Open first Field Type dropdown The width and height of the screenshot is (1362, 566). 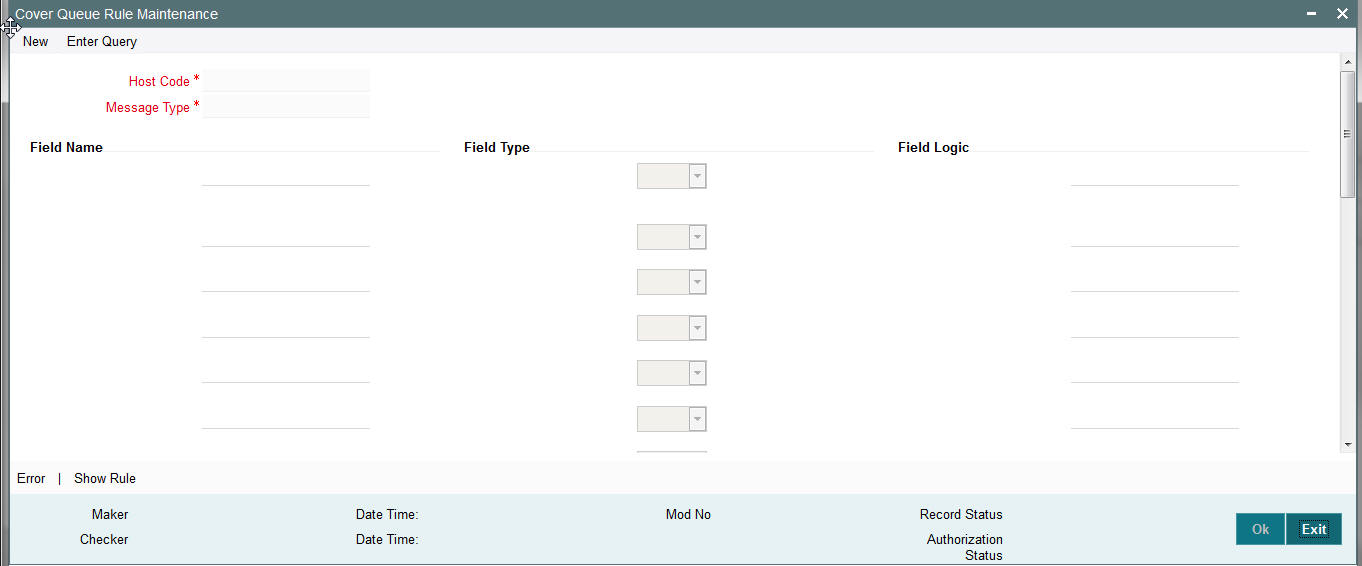coord(671,177)
